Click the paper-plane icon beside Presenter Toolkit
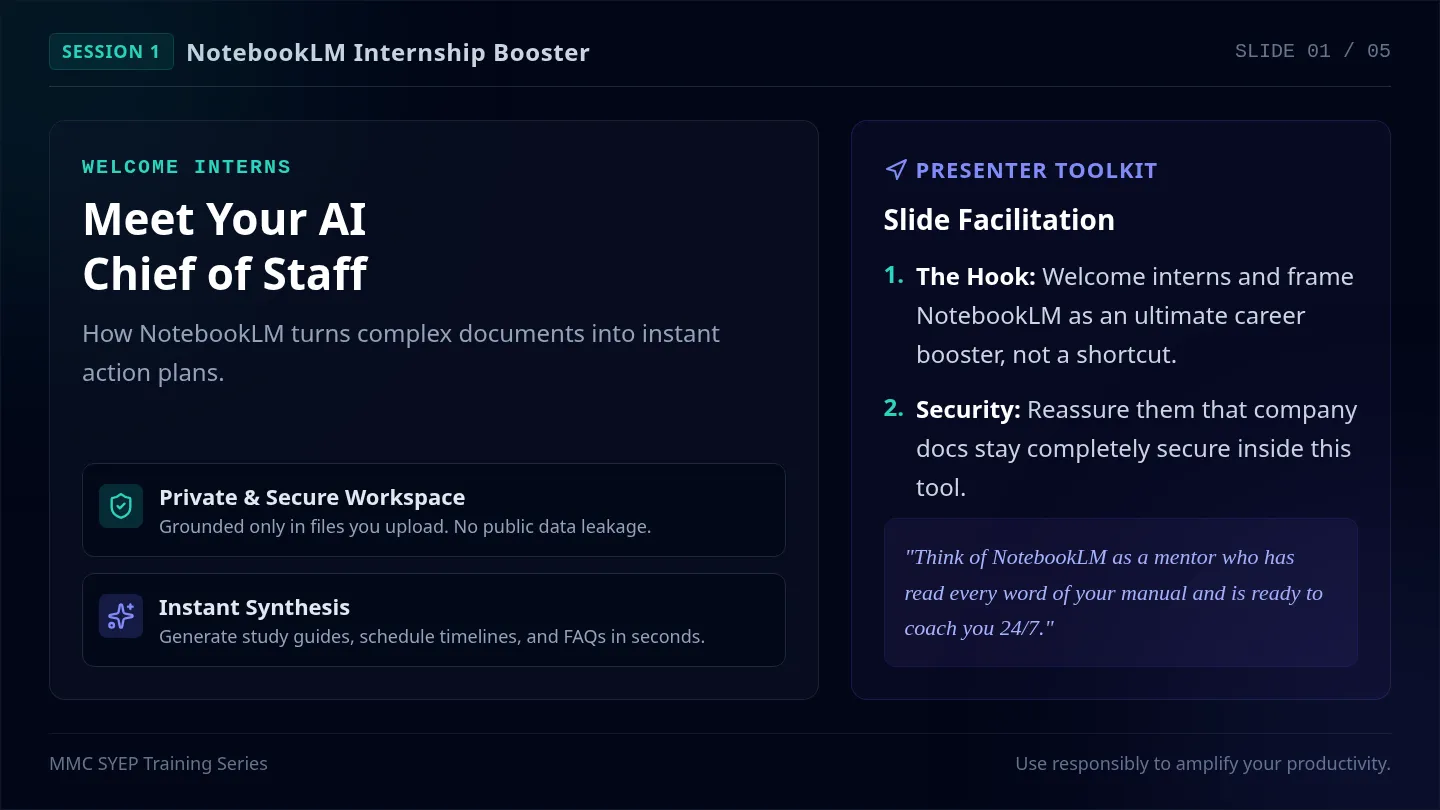This screenshot has height=810, width=1440. pos(896,170)
